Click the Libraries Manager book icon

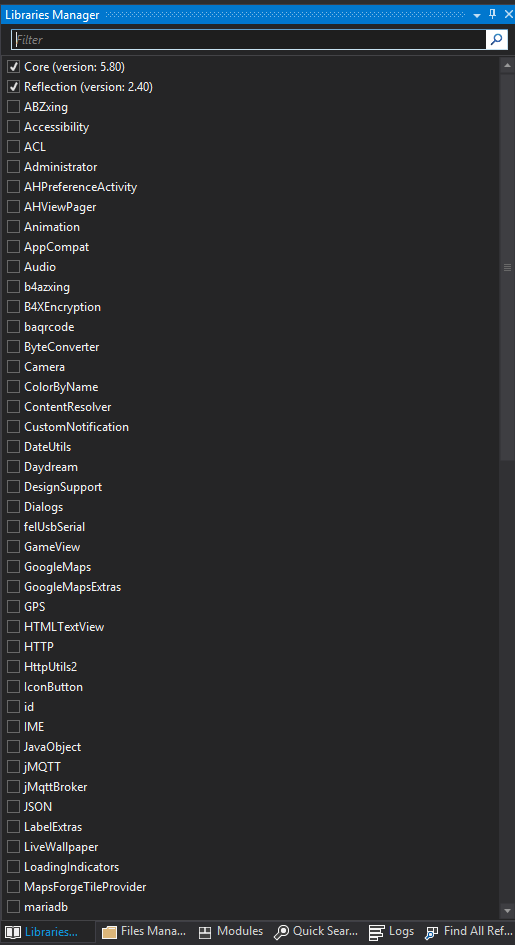point(13,932)
